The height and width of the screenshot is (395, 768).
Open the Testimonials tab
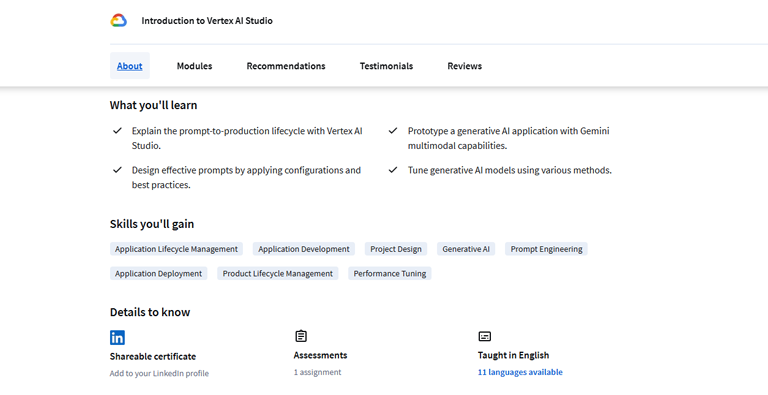click(x=386, y=66)
